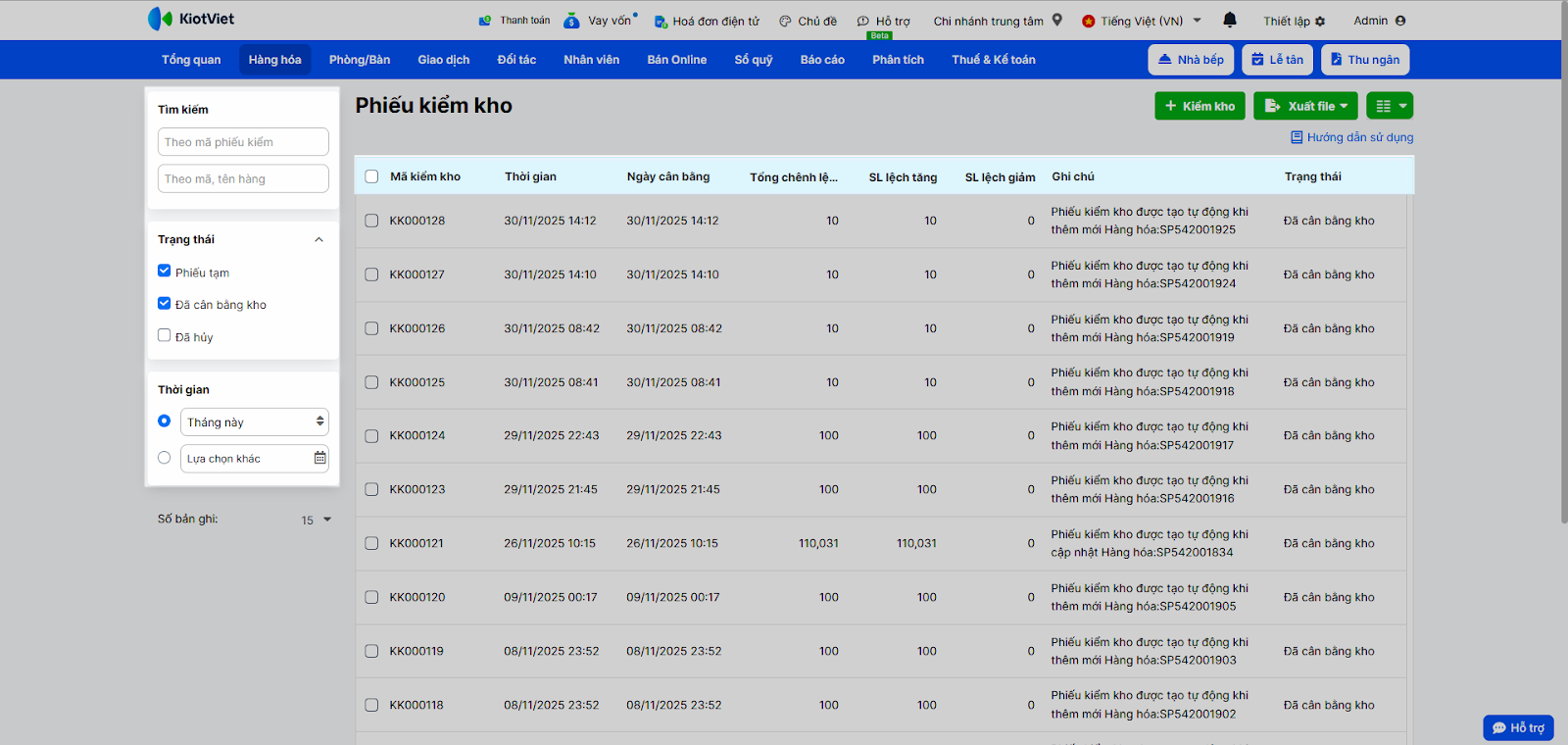This screenshot has width=1568, height=745.
Task: Select the Lựa chọn khác radio button
Action: pos(165,458)
